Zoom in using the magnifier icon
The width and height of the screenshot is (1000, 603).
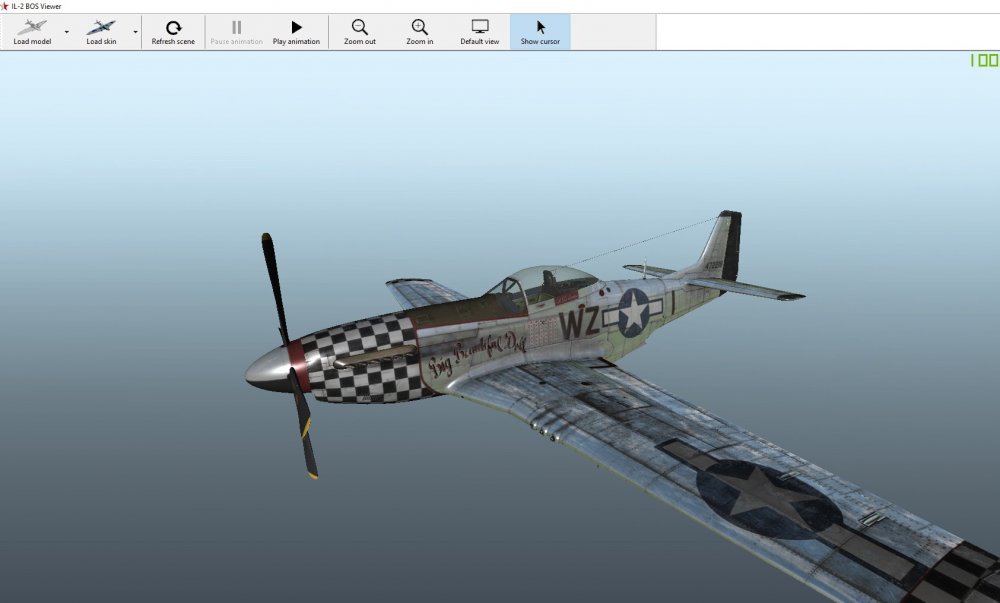pyautogui.click(x=420, y=32)
